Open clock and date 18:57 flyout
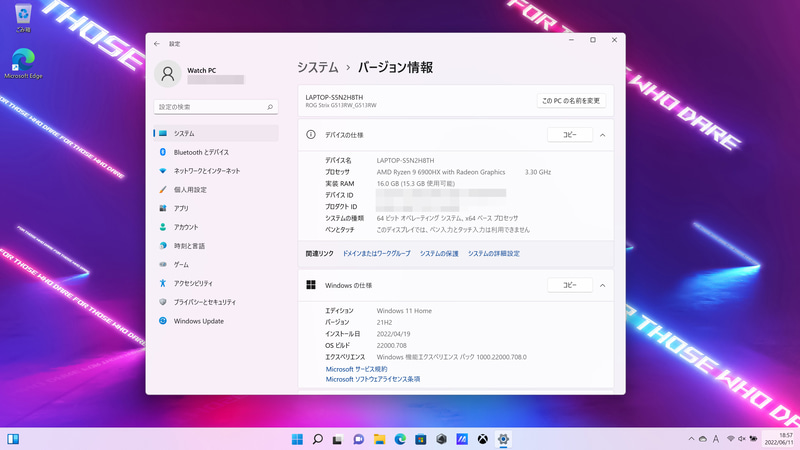 click(x=779, y=439)
